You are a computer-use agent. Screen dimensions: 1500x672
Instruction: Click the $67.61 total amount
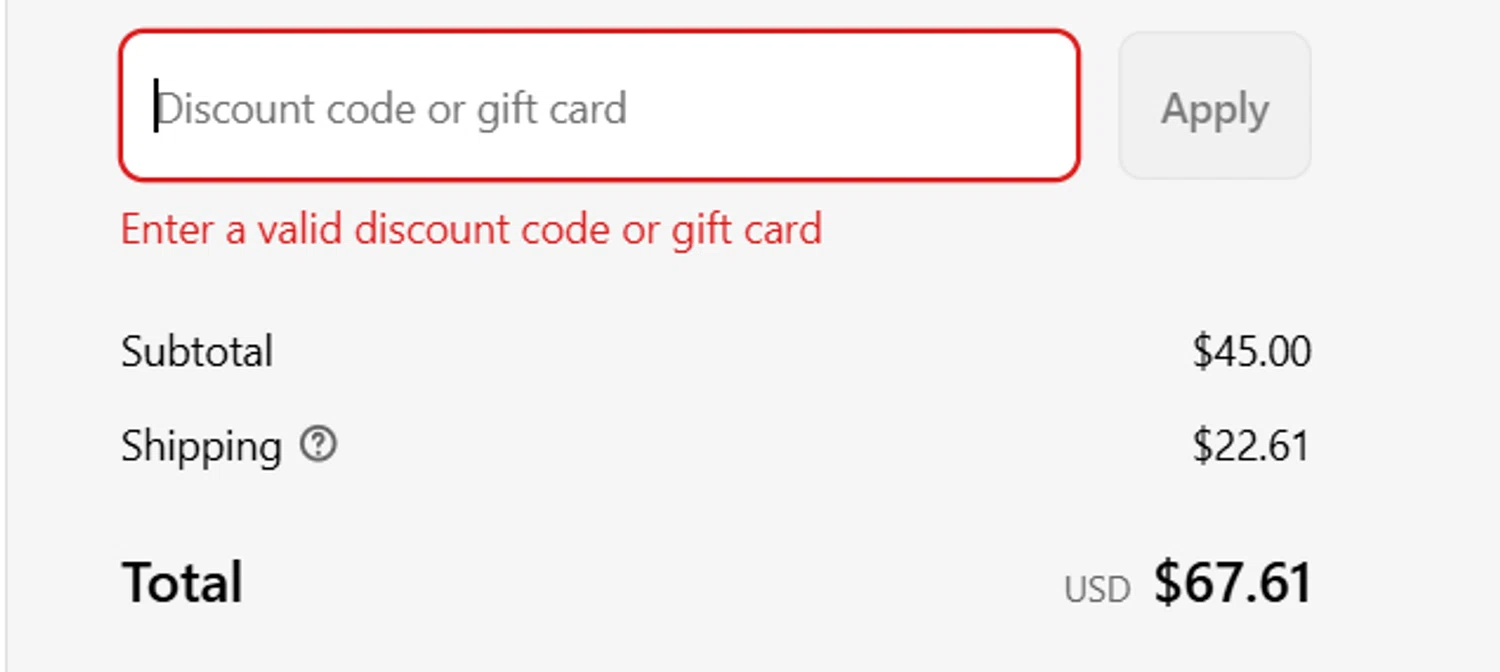click(1232, 583)
